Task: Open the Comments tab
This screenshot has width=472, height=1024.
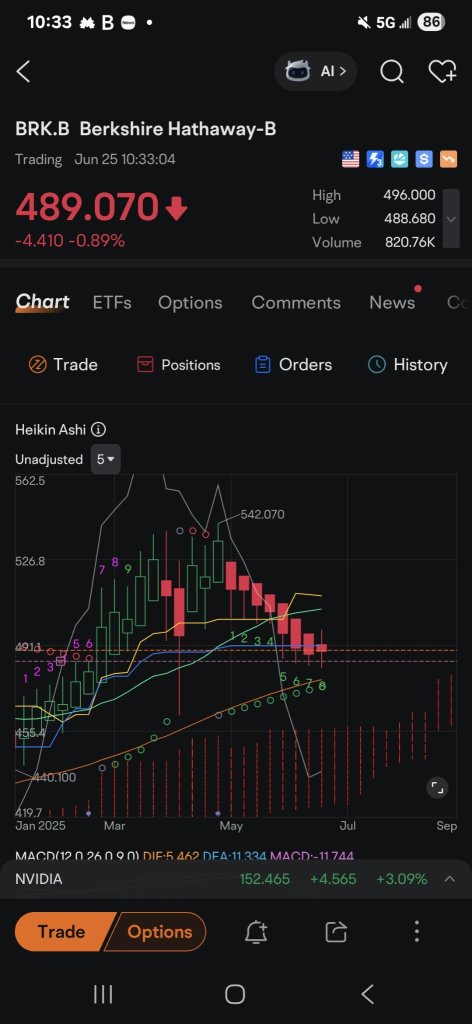Action: click(296, 302)
